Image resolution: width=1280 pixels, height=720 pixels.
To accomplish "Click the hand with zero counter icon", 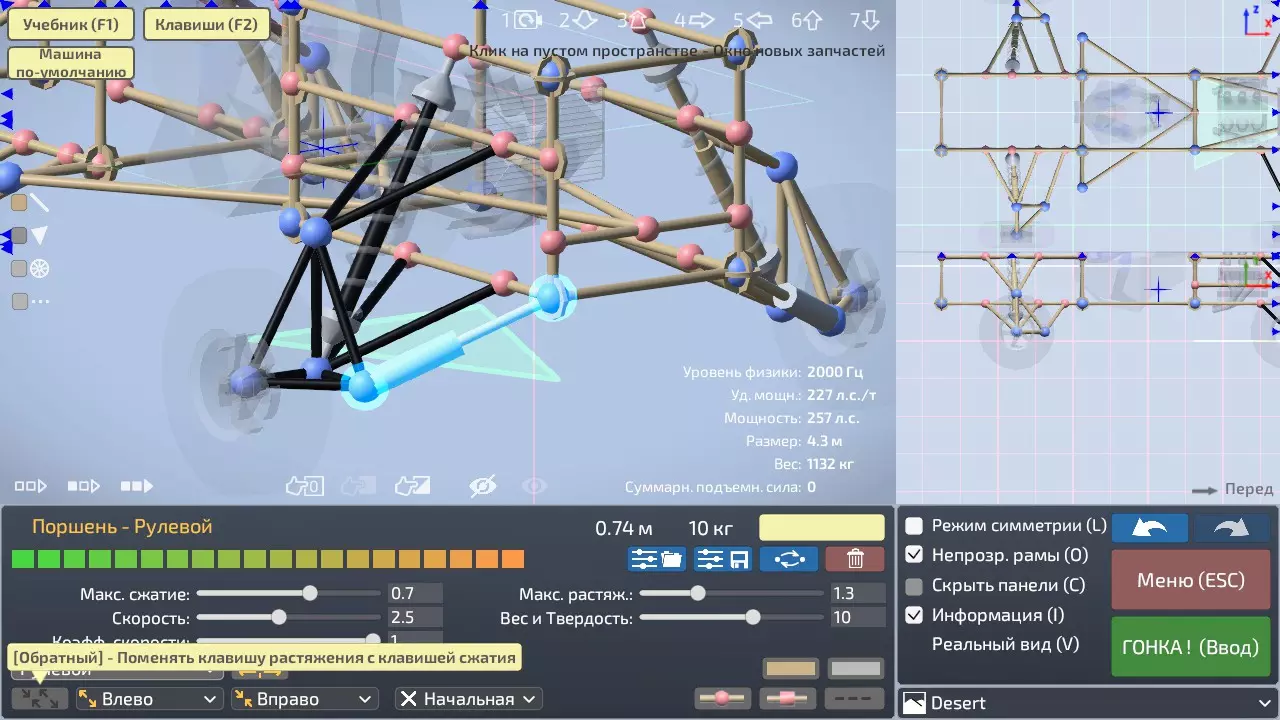I will 304,487.
